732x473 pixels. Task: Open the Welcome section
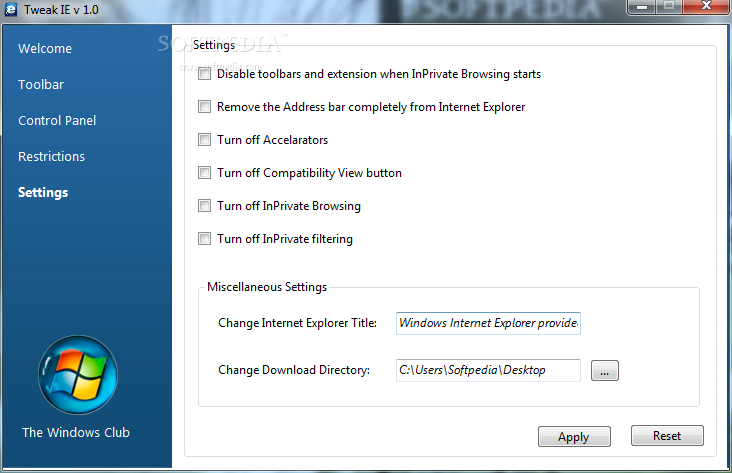45,49
